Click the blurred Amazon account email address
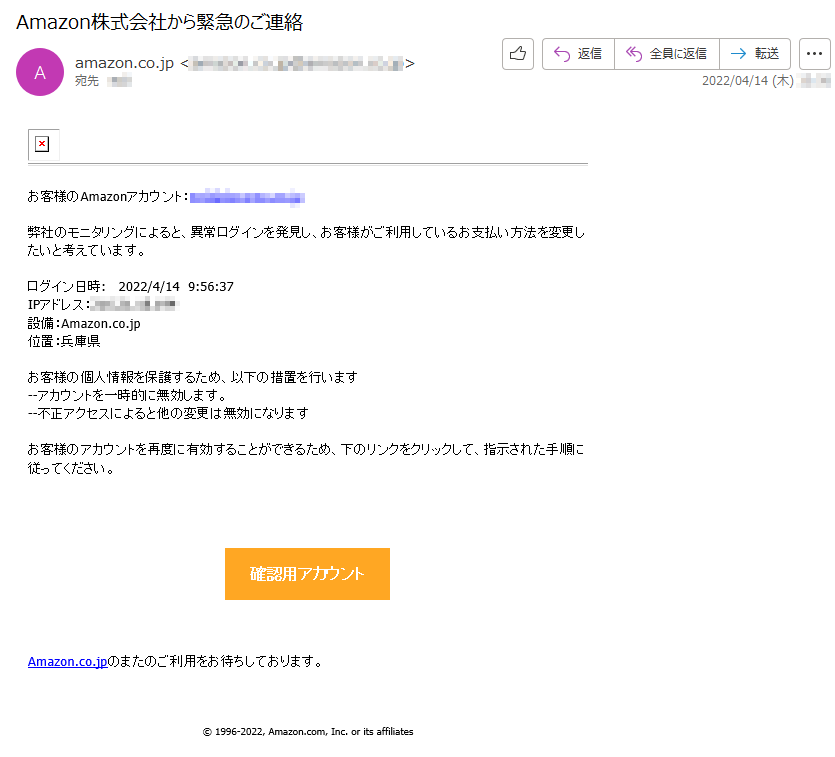 [x=247, y=198]
